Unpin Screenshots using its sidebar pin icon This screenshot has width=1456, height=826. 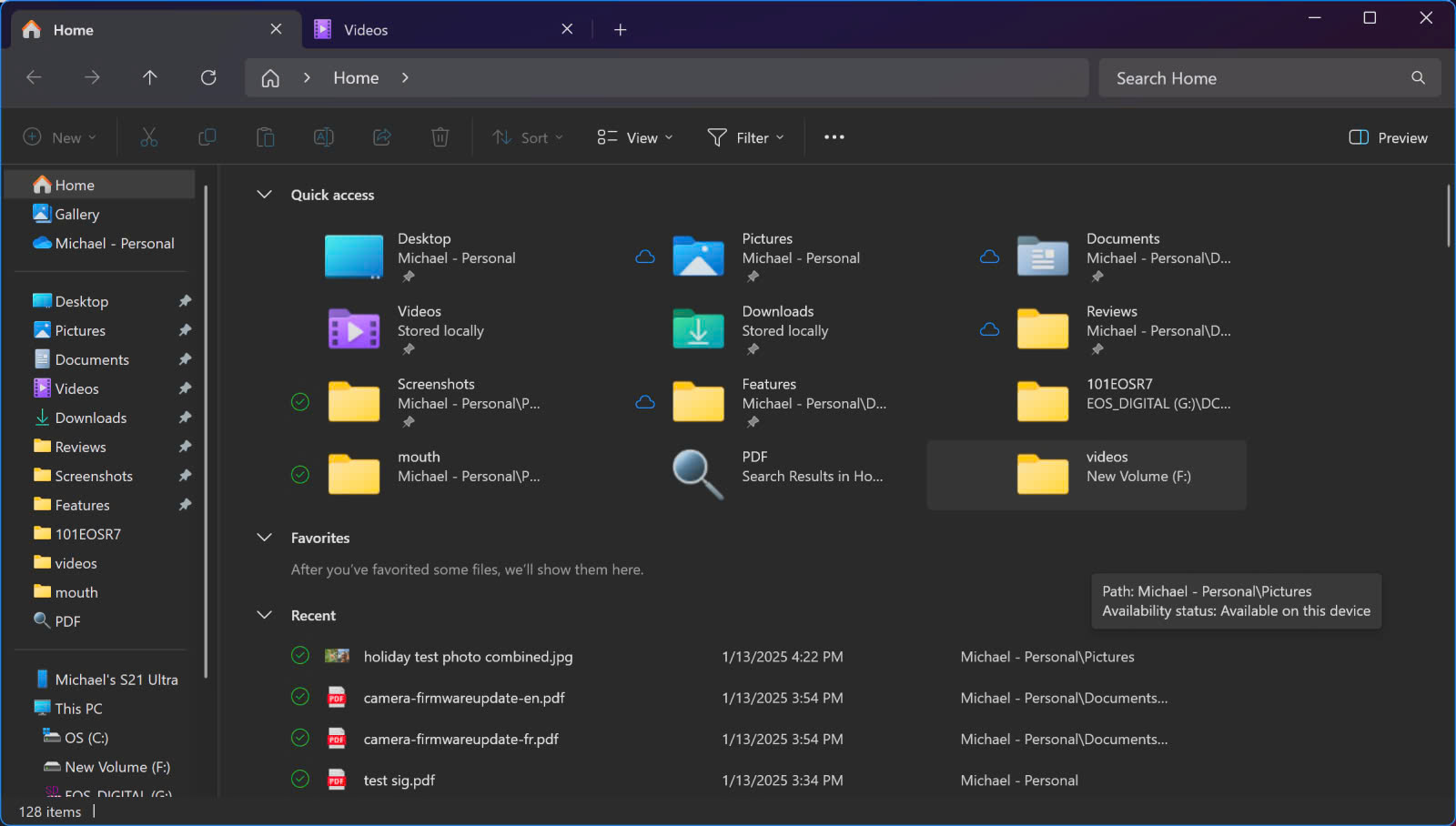185,476
